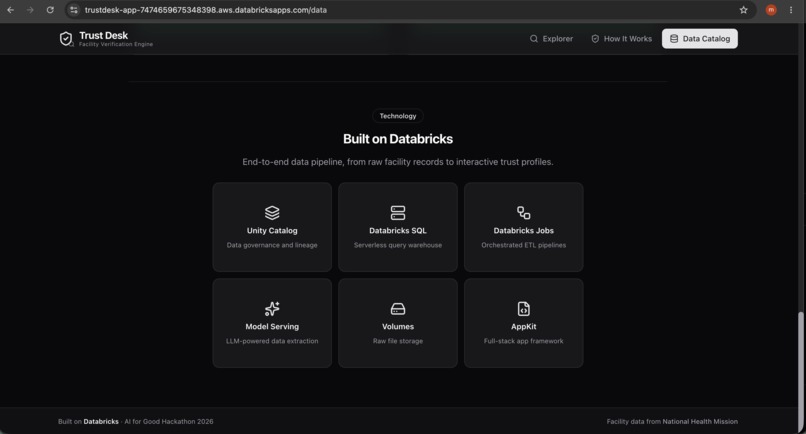Click 'Full-stack app framework' text
Viewport: 806px width, 434px height.
[x=523, y=341]
